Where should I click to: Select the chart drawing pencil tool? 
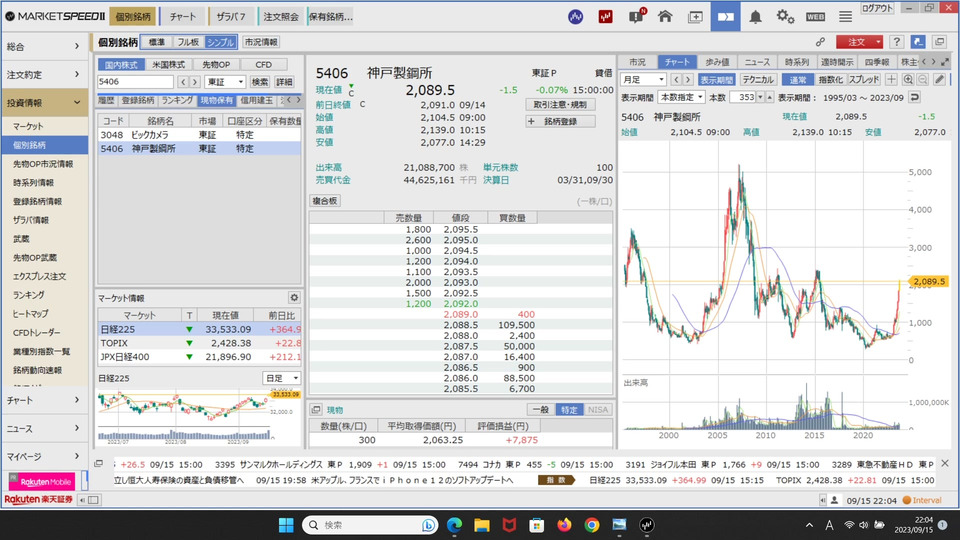coord(940,80)
